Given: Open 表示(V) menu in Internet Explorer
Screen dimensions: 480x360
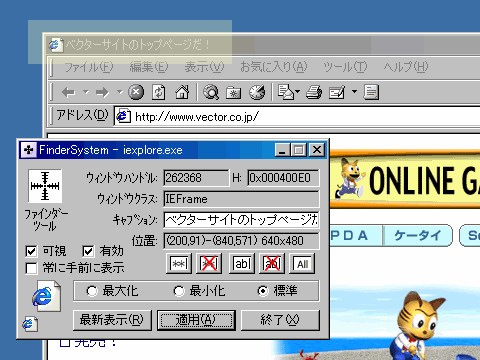Looking at the screenshot, I should pyautogui.click(x=204, y=67).
